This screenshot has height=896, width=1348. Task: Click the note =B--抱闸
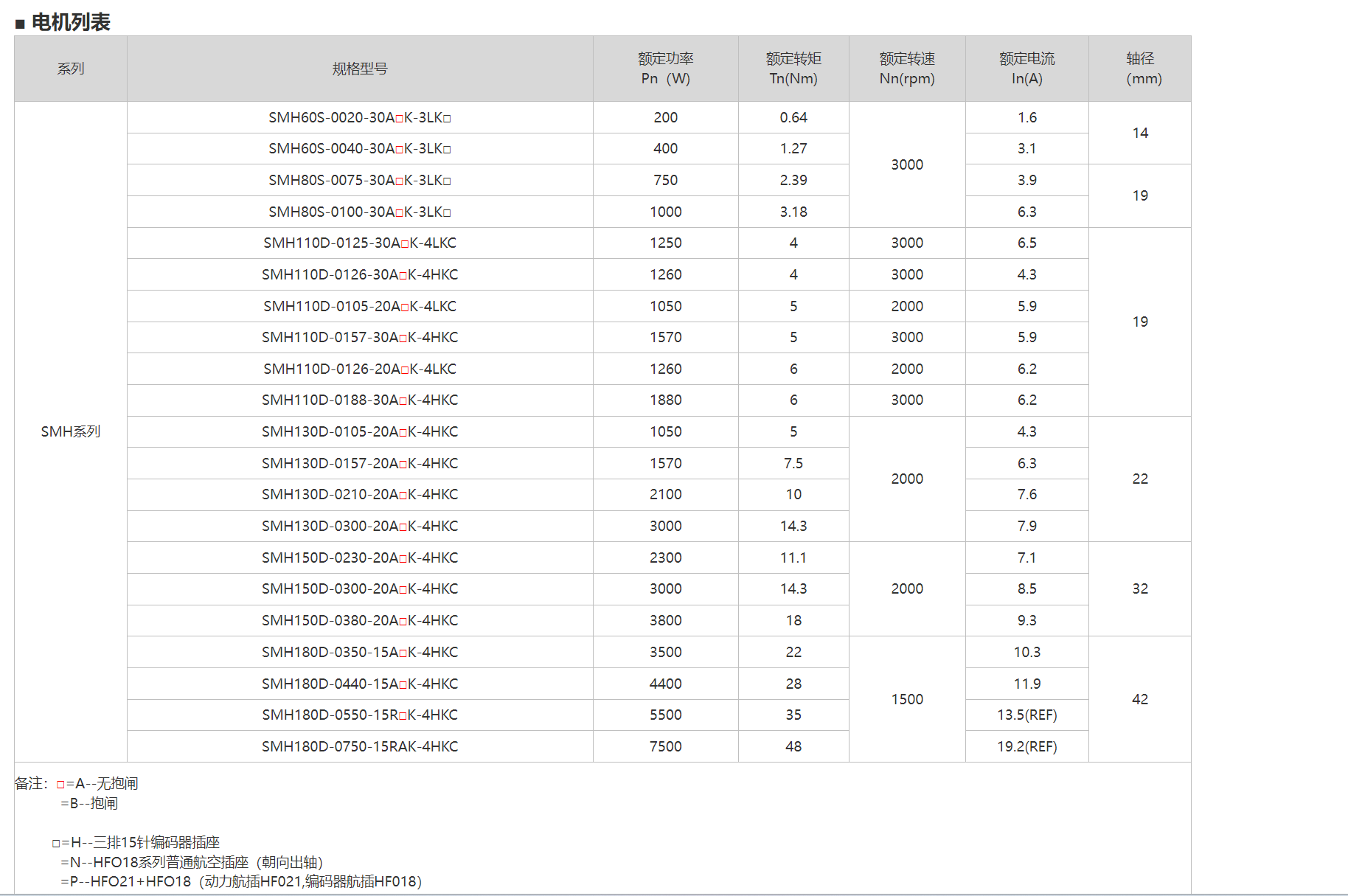tap(89, 803)
